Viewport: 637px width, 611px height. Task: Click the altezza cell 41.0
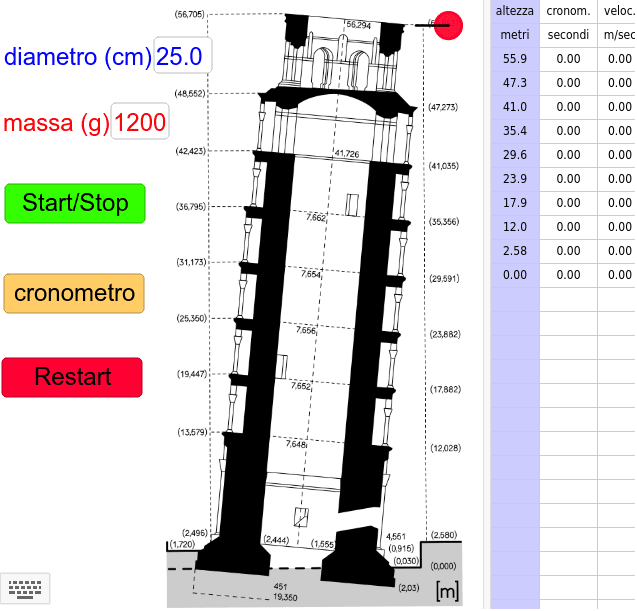(515, 107)
